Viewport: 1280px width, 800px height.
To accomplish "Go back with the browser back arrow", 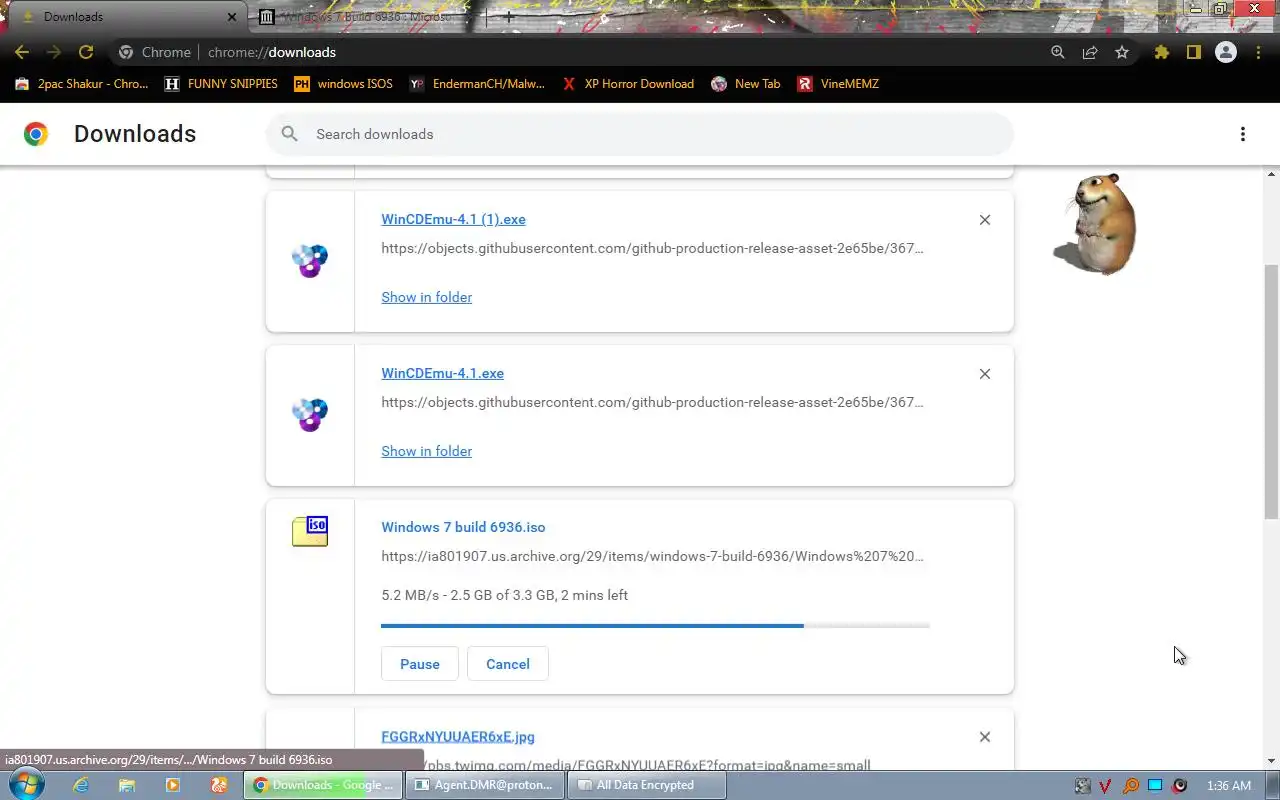I will 22,52.
